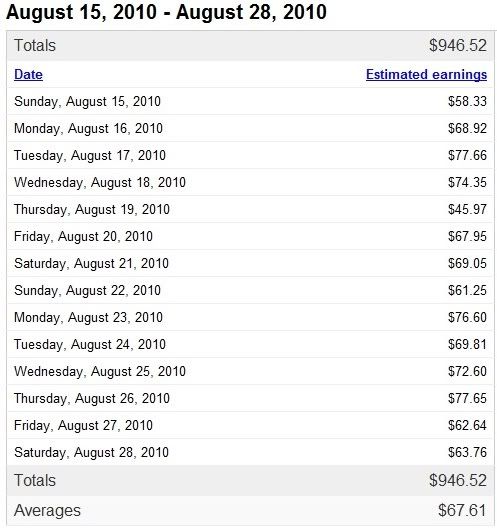Click the date range heading at the top
The height and width of the screenshot is (530, 497).
click(166, 12)
